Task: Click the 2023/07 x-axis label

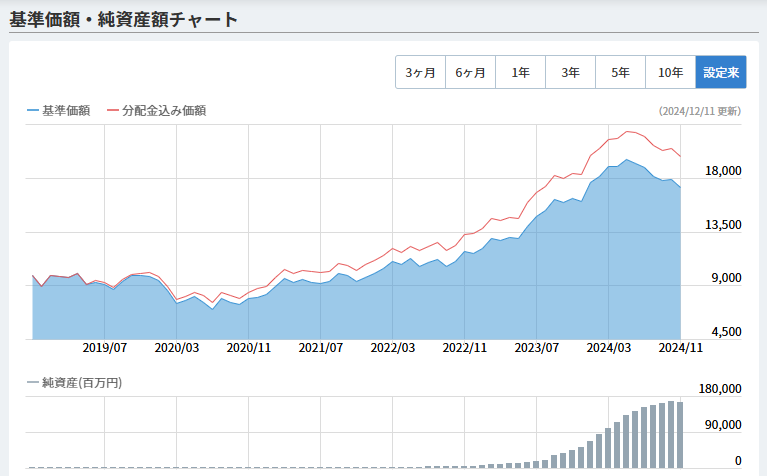Action: pos(537,348)
